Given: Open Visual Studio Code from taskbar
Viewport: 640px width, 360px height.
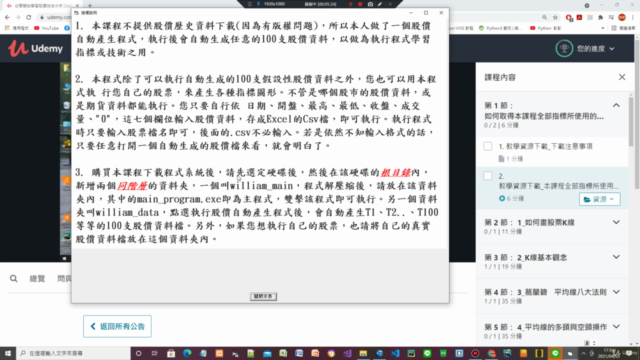Looking at the screenshot, I should [x=395, y=353].
